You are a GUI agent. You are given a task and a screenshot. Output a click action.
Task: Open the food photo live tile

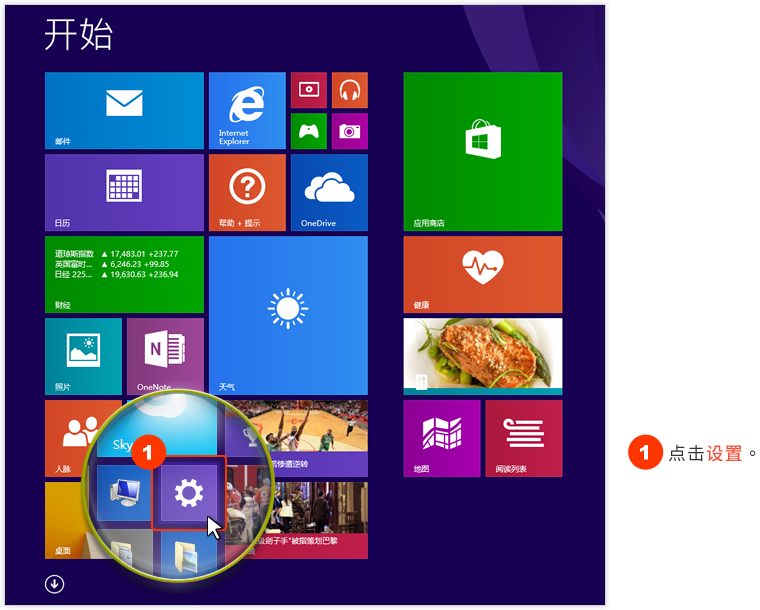482,353
